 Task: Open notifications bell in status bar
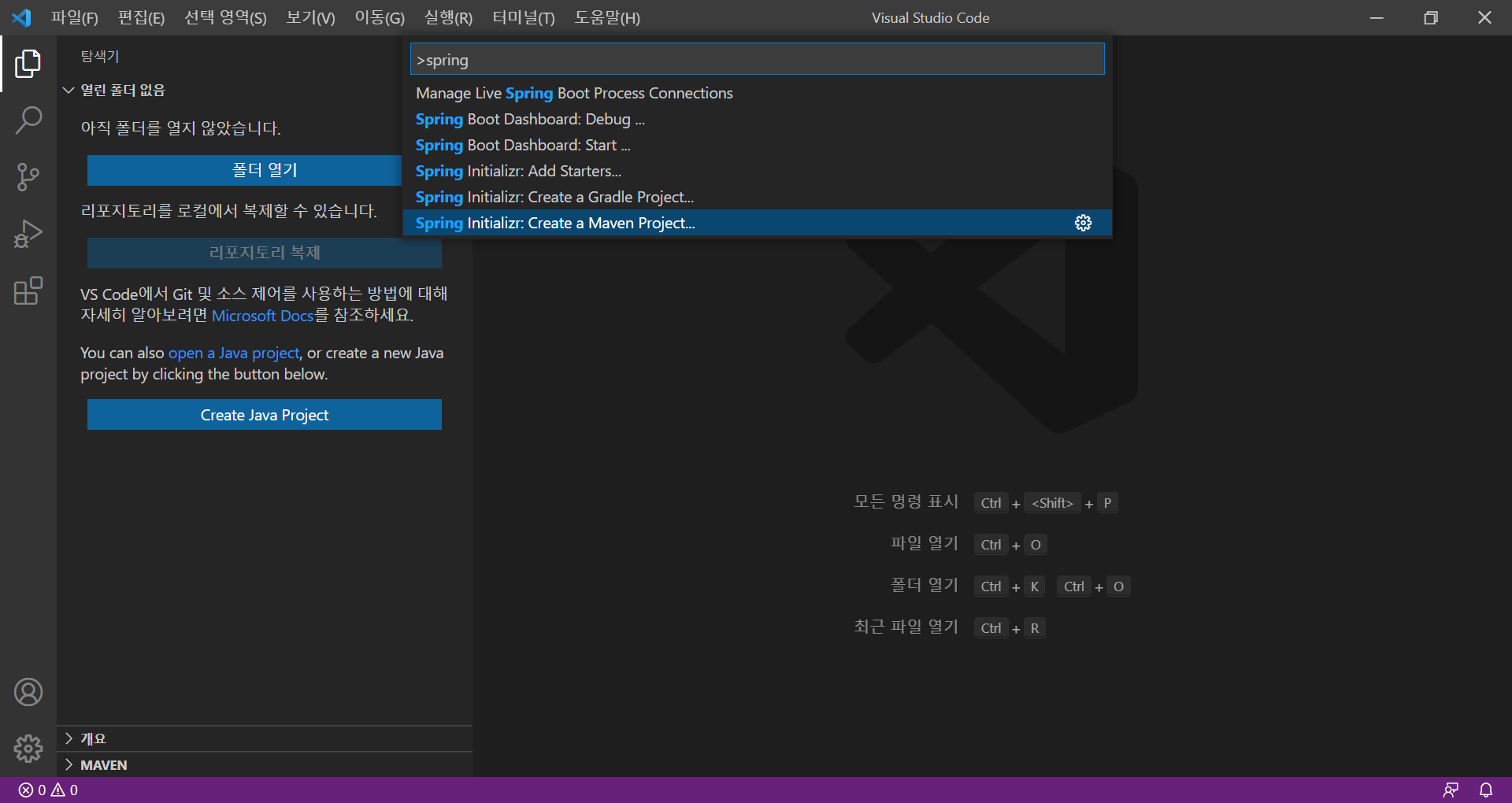pos(1486,790)
